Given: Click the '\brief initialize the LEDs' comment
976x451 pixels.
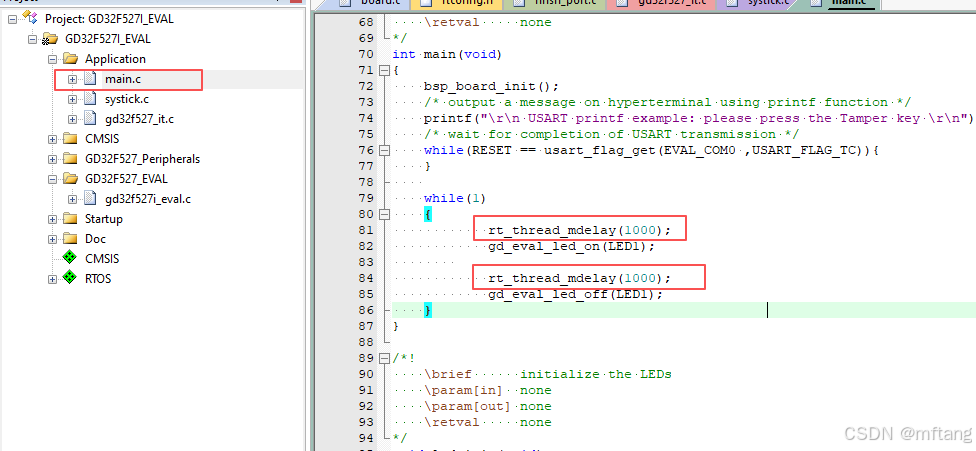Looking at the screenshot, I should tap(548, 374).
